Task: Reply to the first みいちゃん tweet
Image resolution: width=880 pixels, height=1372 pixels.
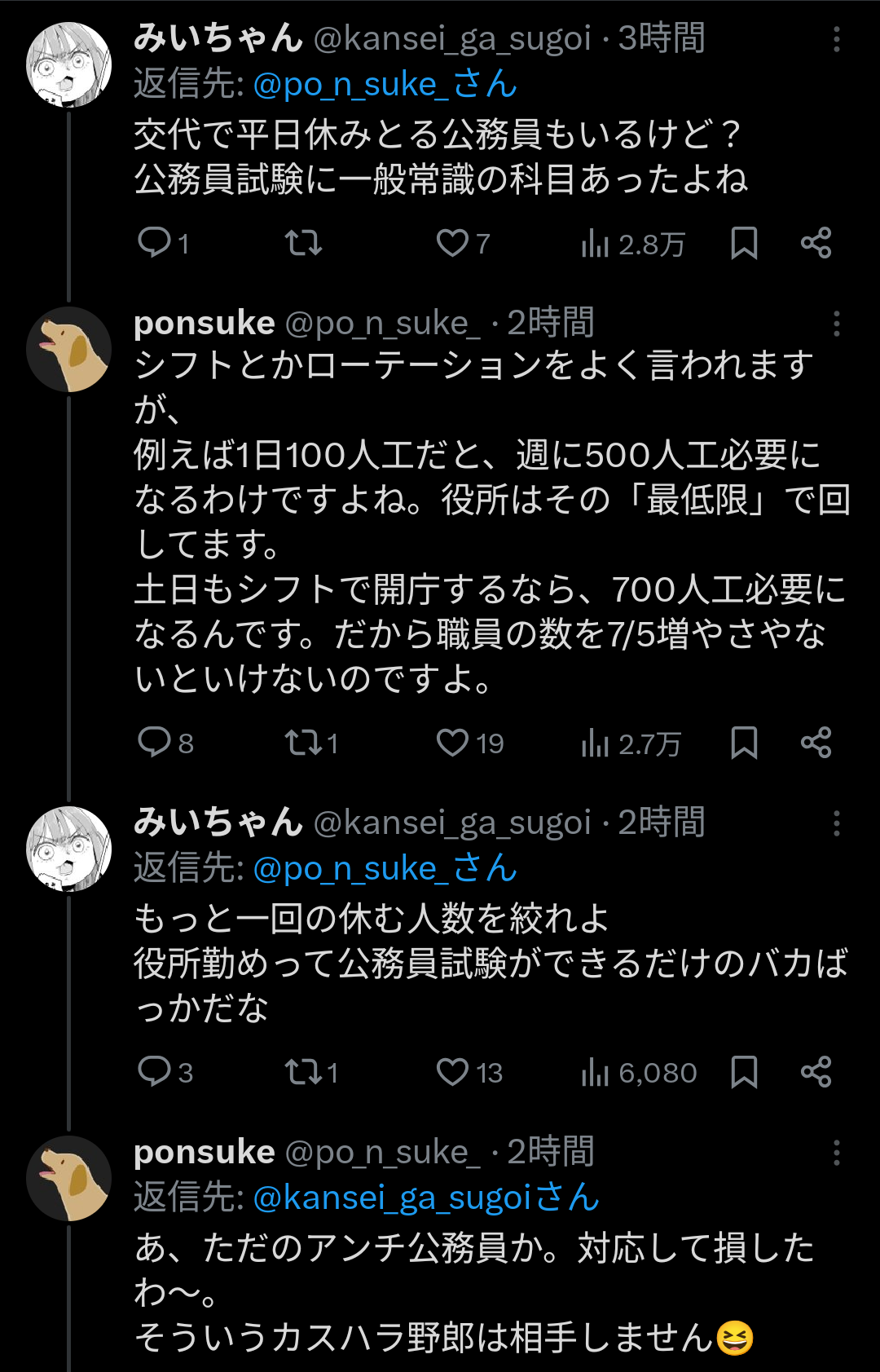Action: [155, 243]
